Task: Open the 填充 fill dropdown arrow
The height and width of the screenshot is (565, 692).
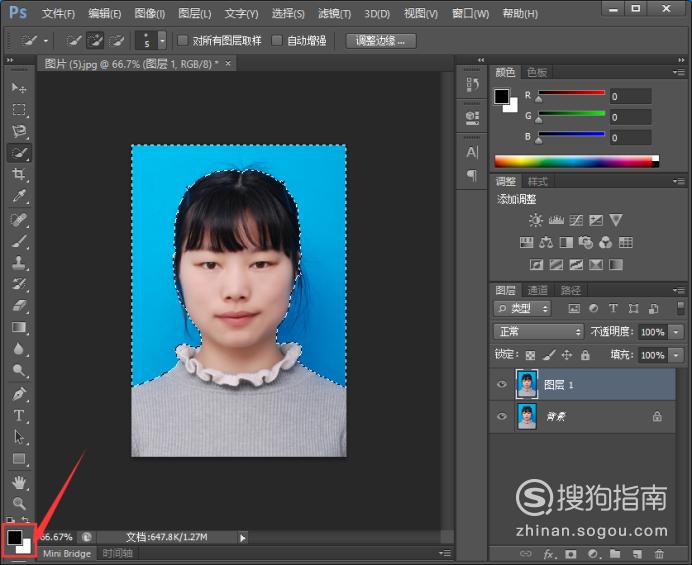Action: click(676, 355)
